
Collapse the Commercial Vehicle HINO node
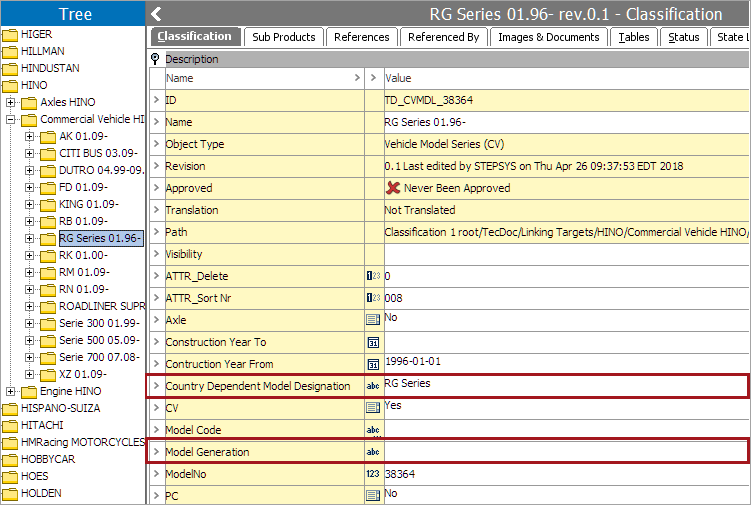pos(11,120)
